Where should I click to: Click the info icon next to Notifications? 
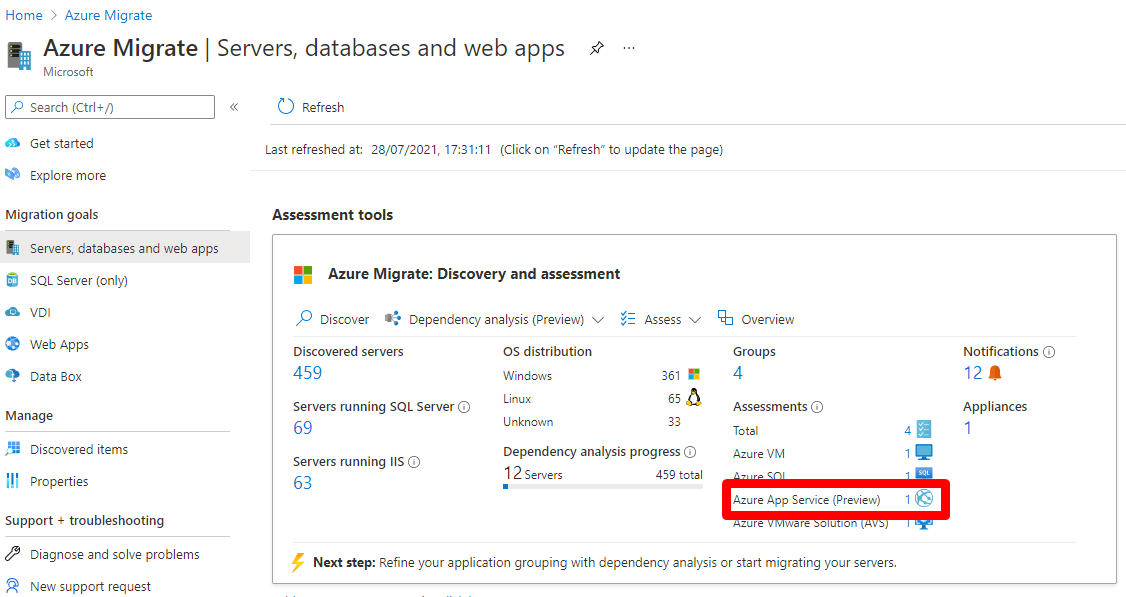pyautogui.click(x=1049, y=352)
